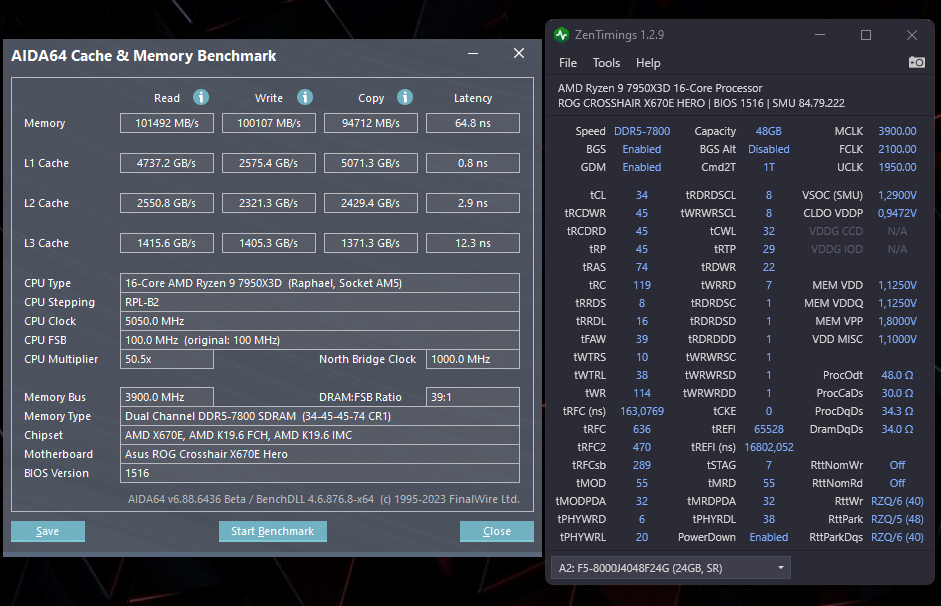Open the File menu in ZenTimings

click(x=568, y=63)
